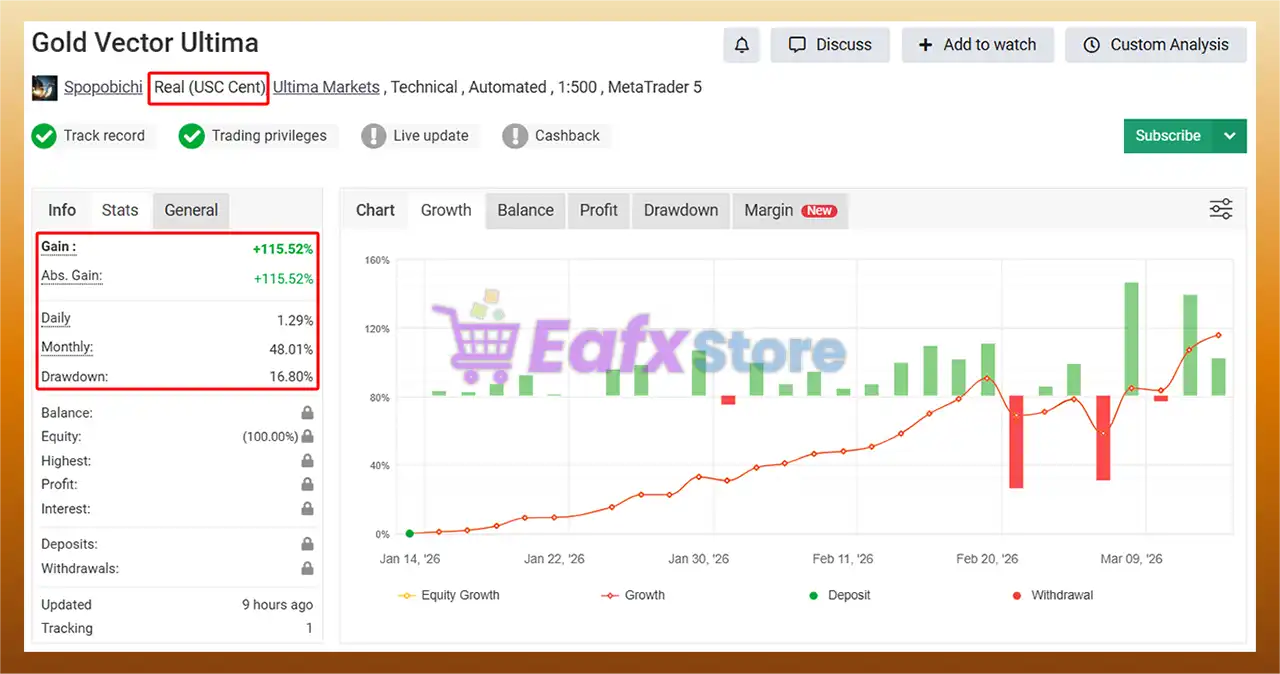Expand the Subscribe dropdown arrow

pos(1230,136)
